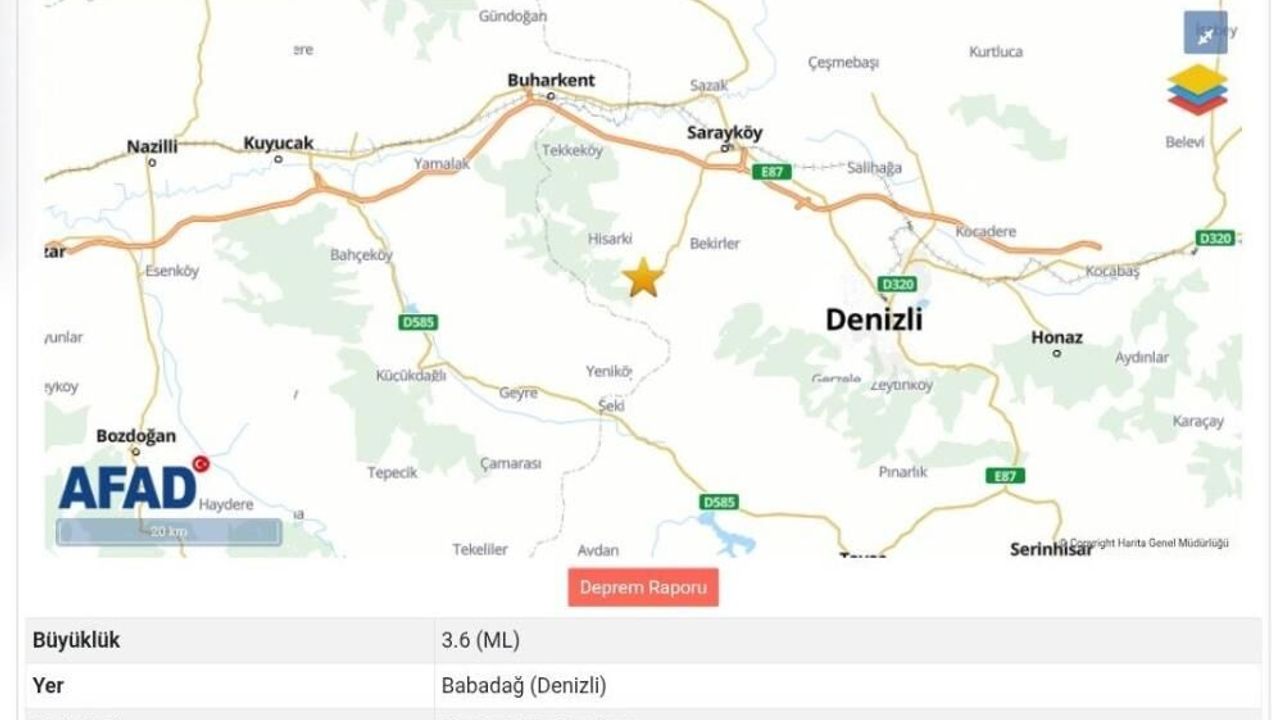Image resolution: width=1280 pixels, height=720 pixels.
Task: Click the D585 shield above the lake
Action: pyautogui.click(x=718, y=501)
